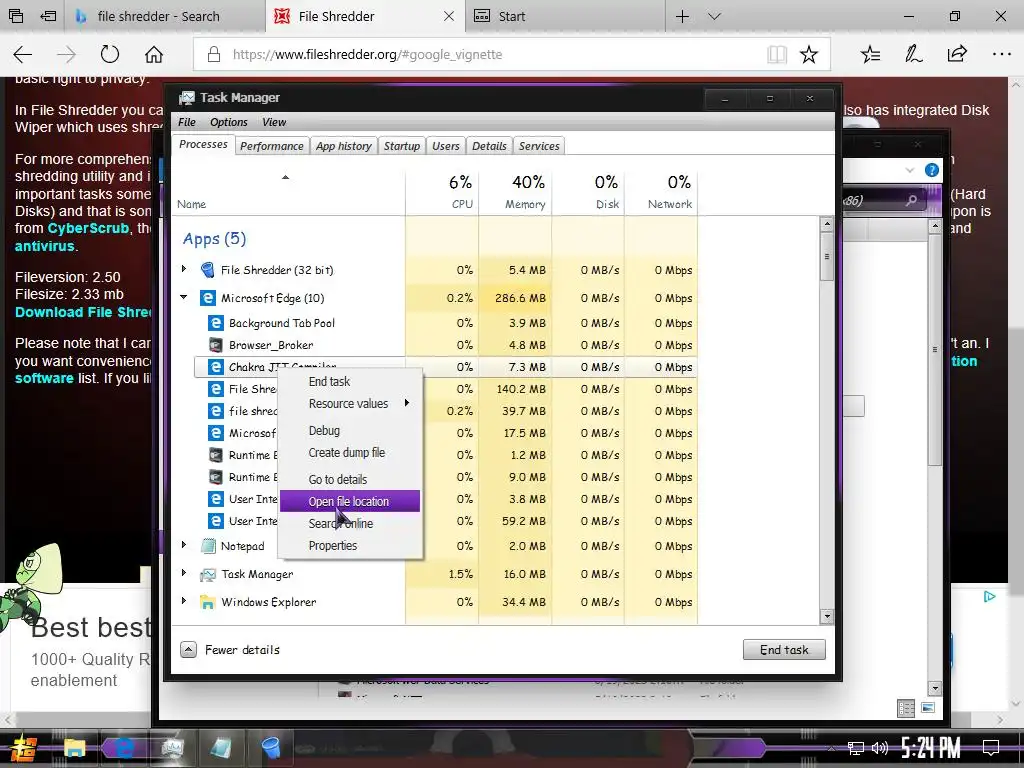The image size is (1024, 768).
Task: Open the Task Manager View menu
Action: tap(274, 122)
